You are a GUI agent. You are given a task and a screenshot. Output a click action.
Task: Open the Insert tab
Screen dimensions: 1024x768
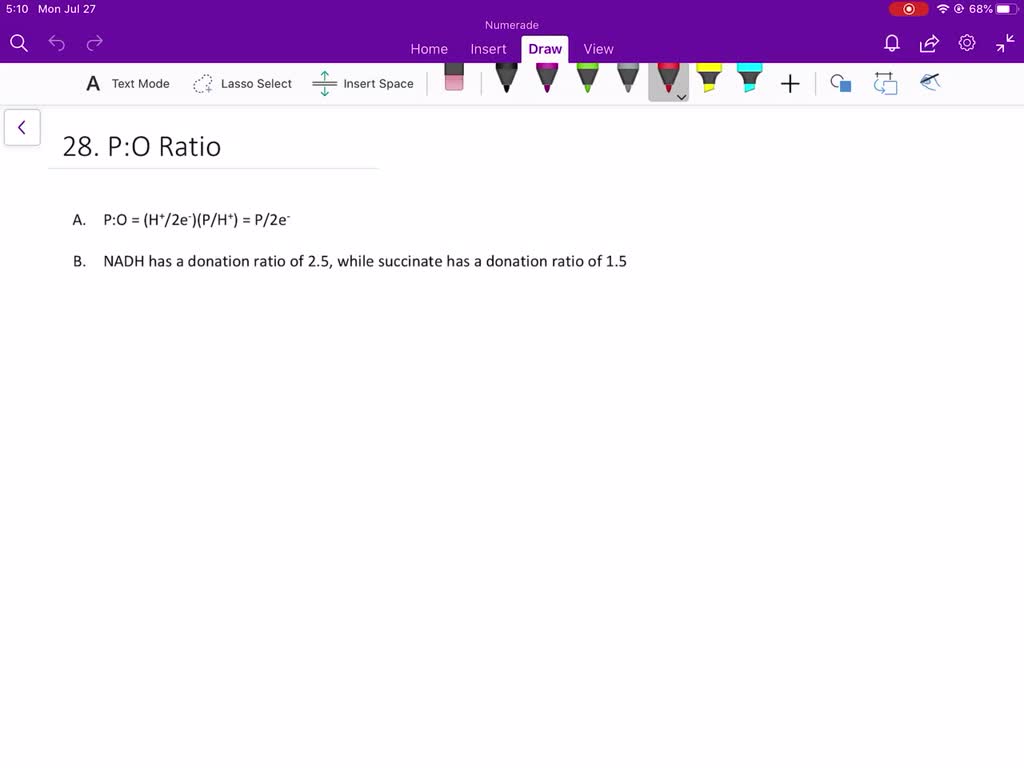[x=488, y=48]
